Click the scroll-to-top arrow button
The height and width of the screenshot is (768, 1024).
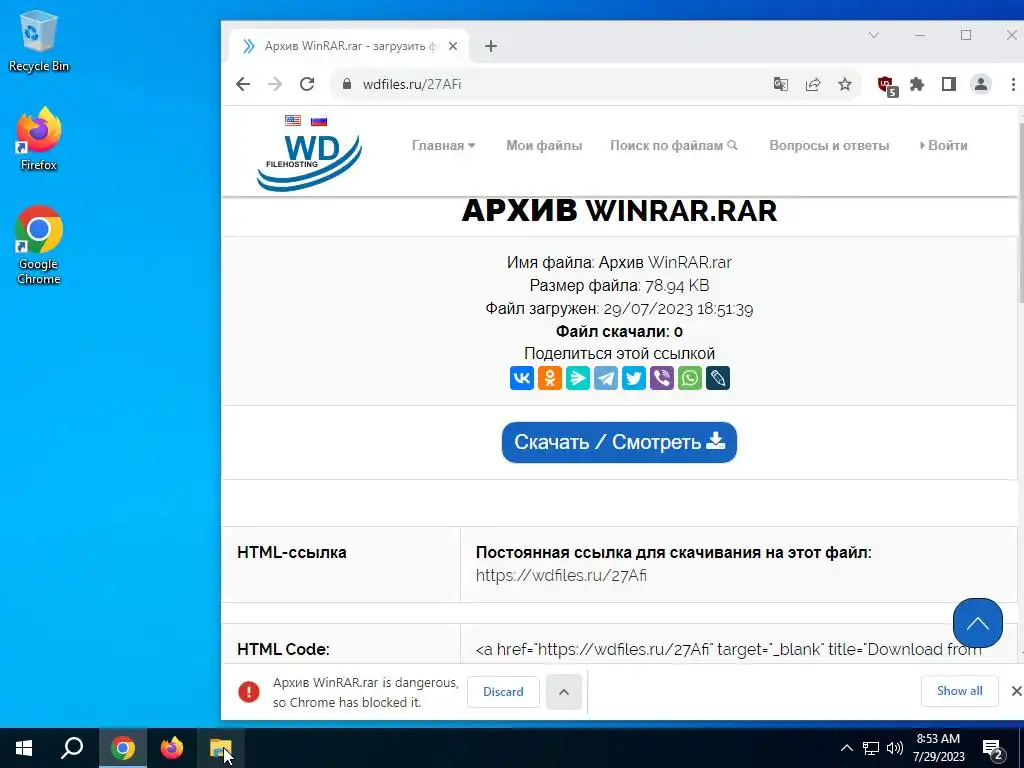coord(978,623)
